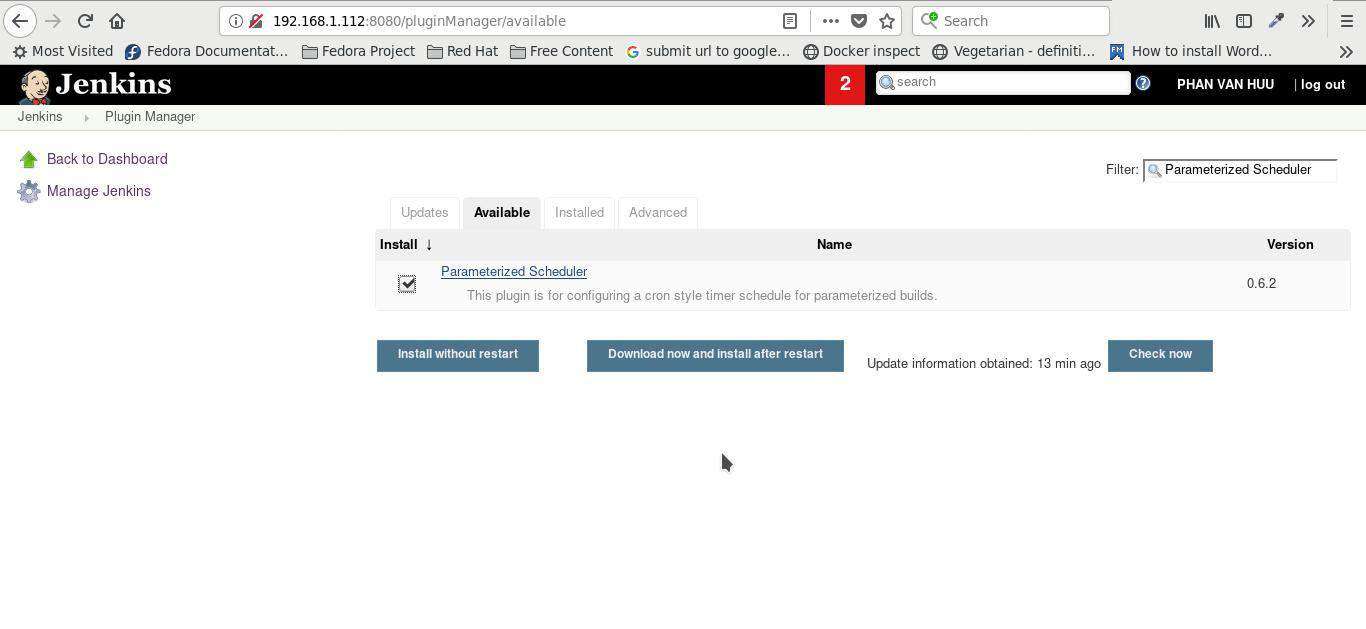Image resolution: width=1366 pixels, height=629 pixels.
Task: Sort by Install column header
Action: click(x=406, y=244)
